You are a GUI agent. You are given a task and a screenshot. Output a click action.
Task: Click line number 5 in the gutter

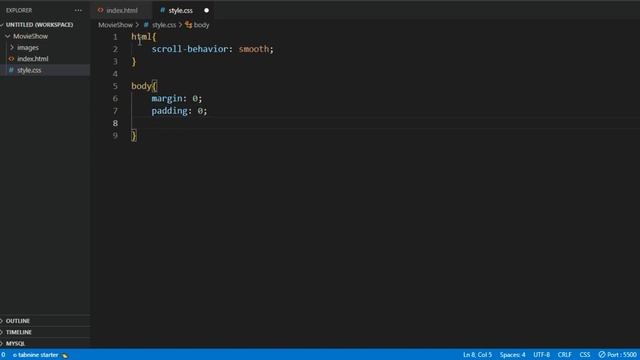pos(115,86)
